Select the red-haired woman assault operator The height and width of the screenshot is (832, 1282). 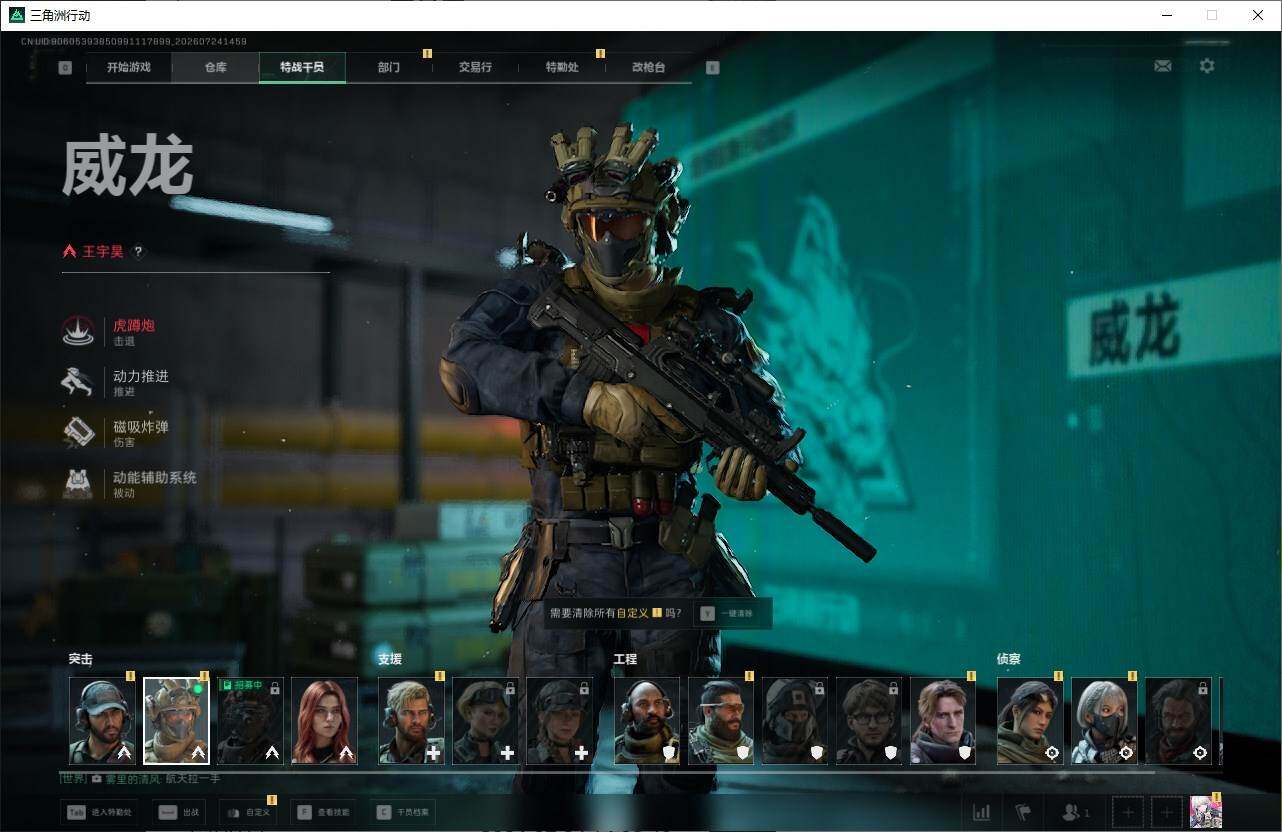(x=324, y=721)
